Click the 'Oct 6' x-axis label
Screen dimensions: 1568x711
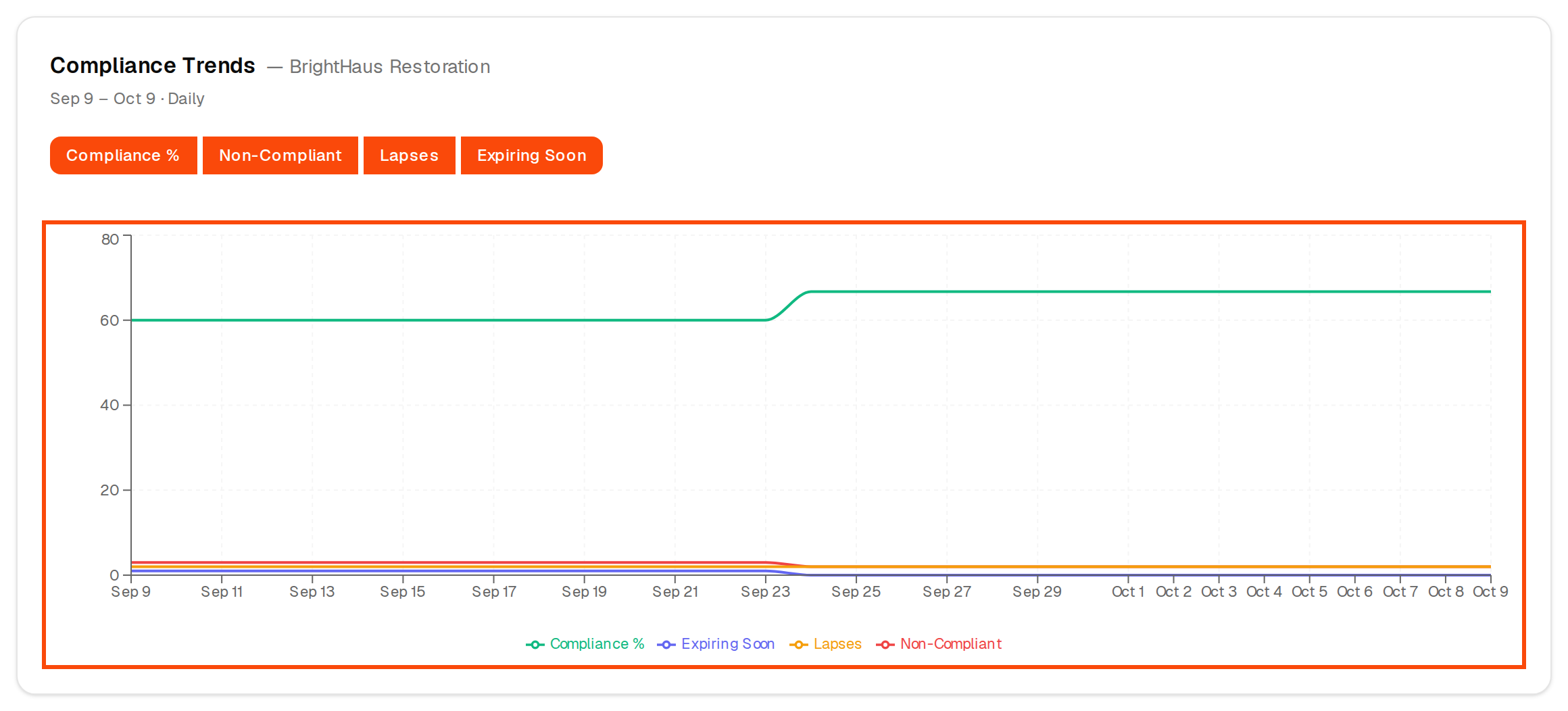pyautogui.click(x=1354, y=592)
